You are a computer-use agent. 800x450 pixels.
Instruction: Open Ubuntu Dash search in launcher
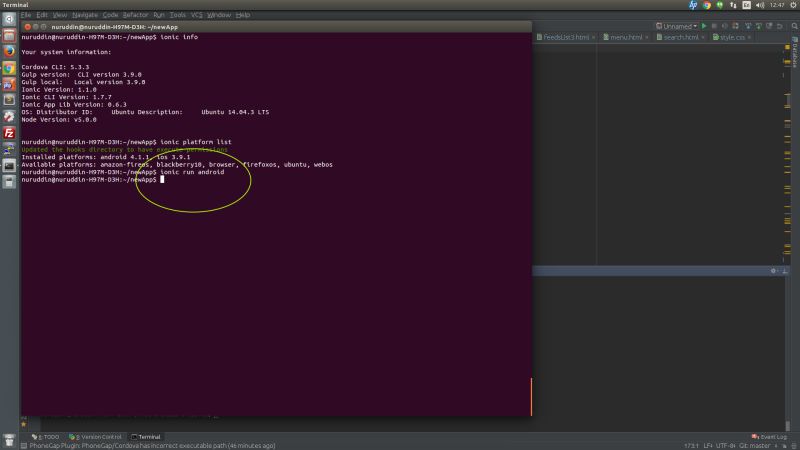coord(9,19)
